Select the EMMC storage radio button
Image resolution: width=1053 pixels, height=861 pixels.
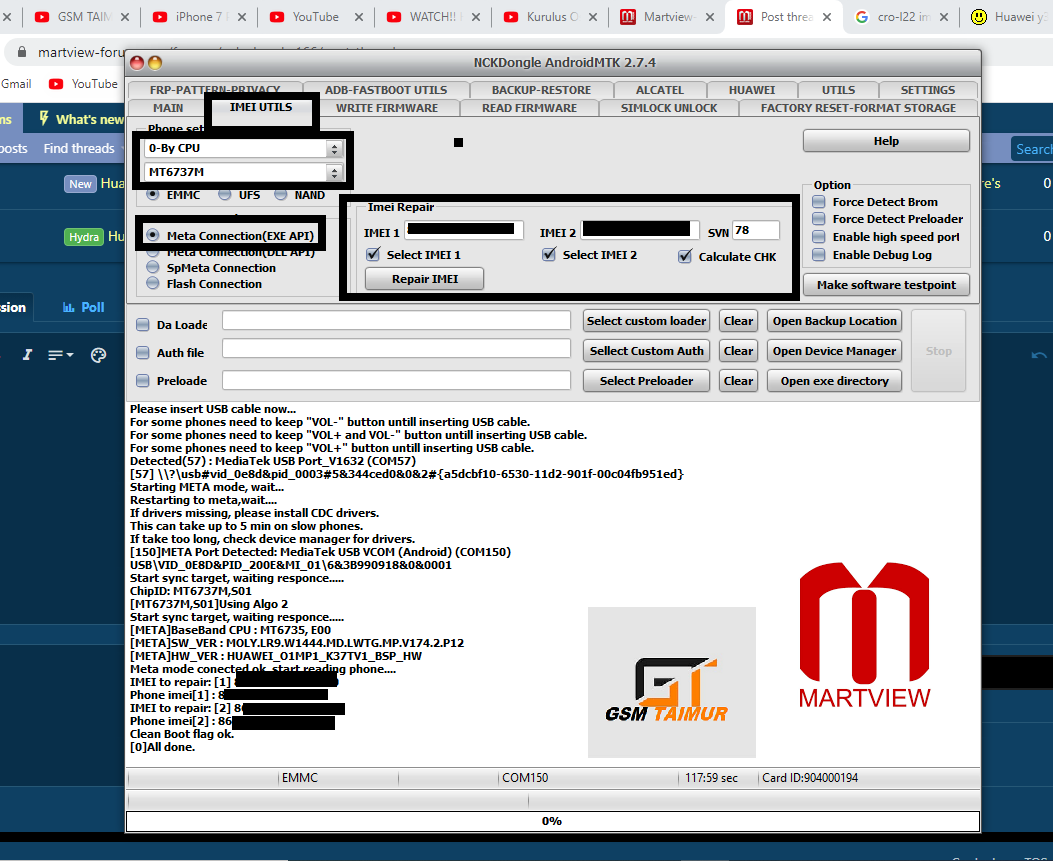153,195
